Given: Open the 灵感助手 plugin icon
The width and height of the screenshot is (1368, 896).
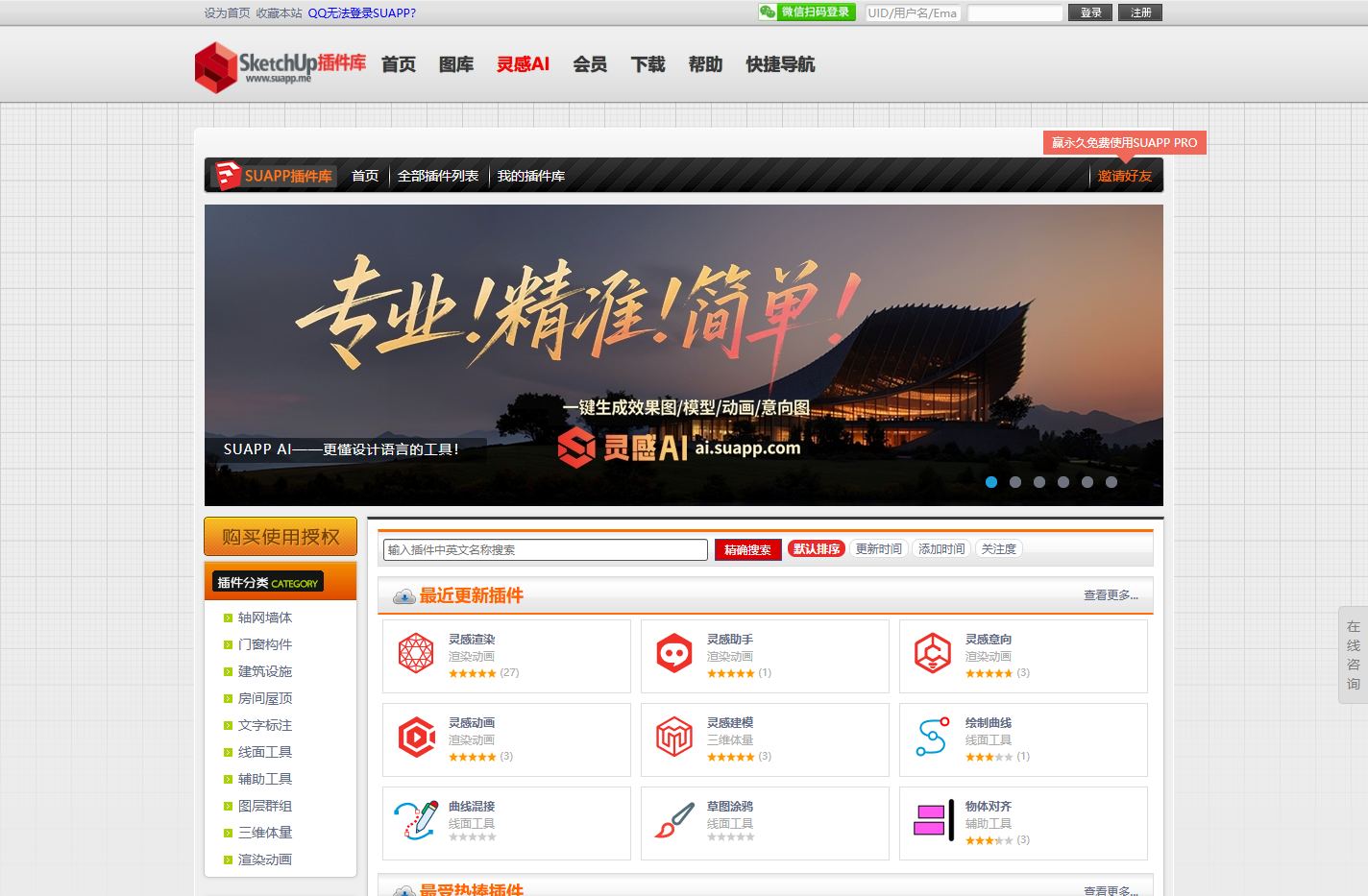Looking at the screenshot, I should 674,653.
